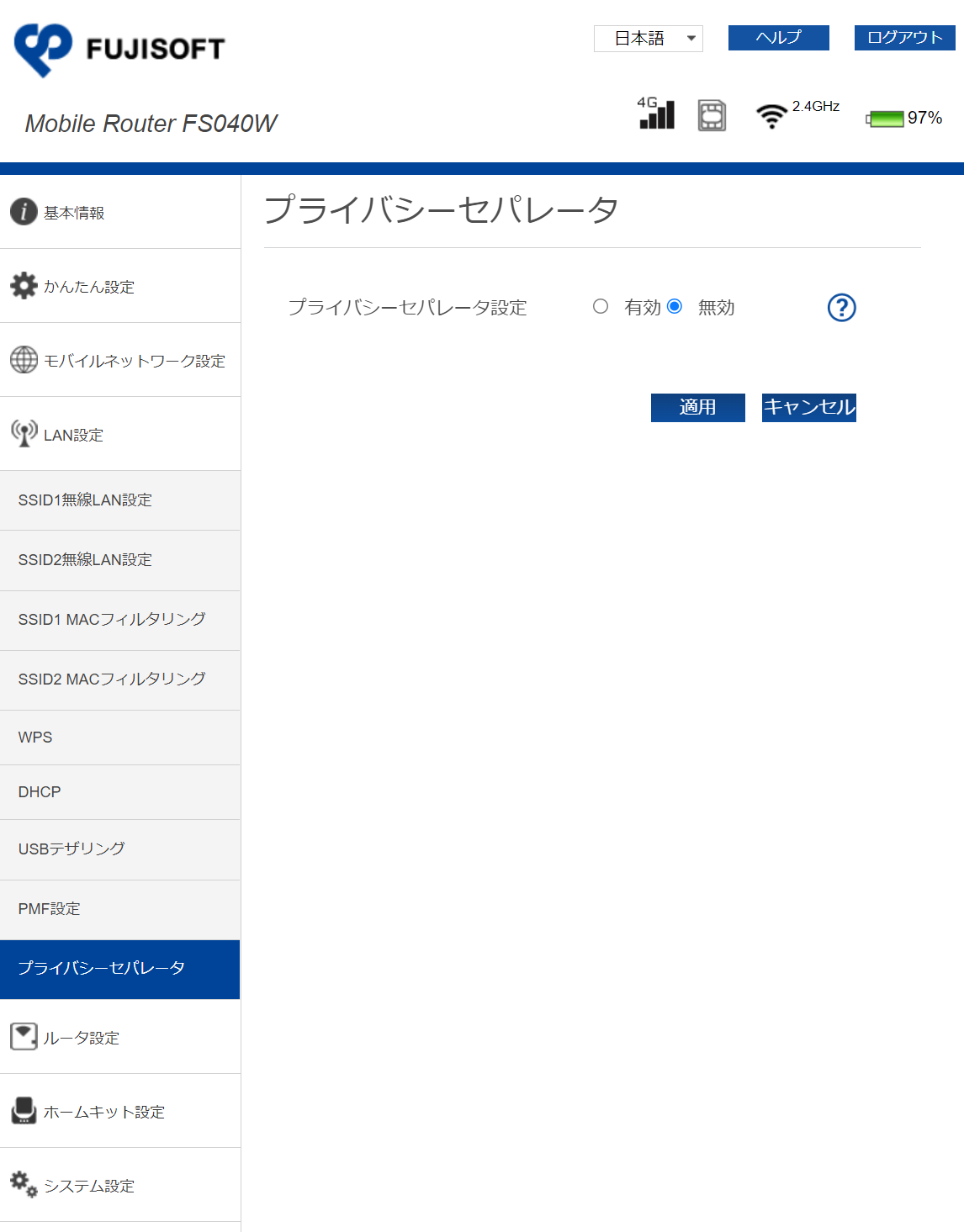The width and height of the screenshot is (964, 1232).
Task: Click the LAN設定 antenna icon
Action: (23, 433)
